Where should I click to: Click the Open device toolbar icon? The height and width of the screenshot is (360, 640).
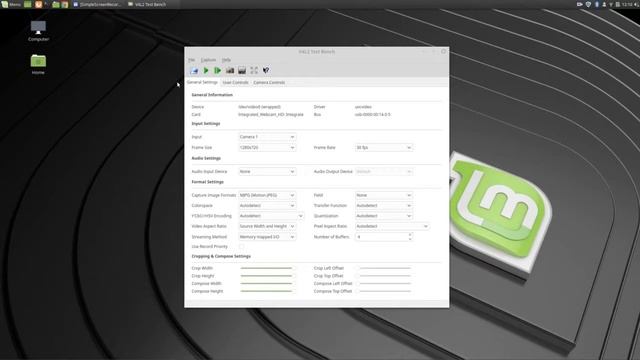click(x=194, y=71)
